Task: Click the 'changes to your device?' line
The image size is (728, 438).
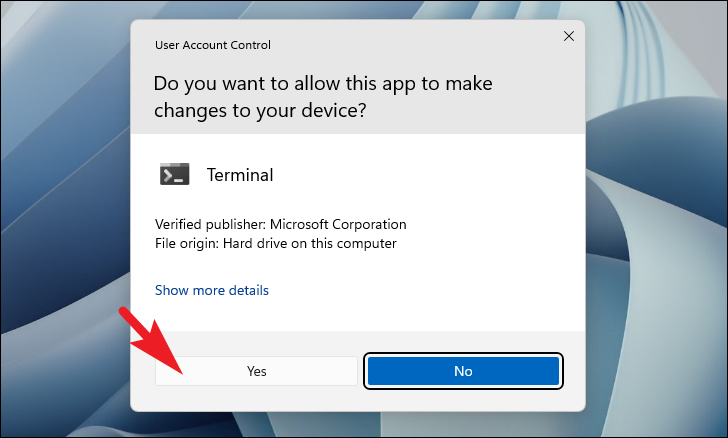Action: point(260,111)
